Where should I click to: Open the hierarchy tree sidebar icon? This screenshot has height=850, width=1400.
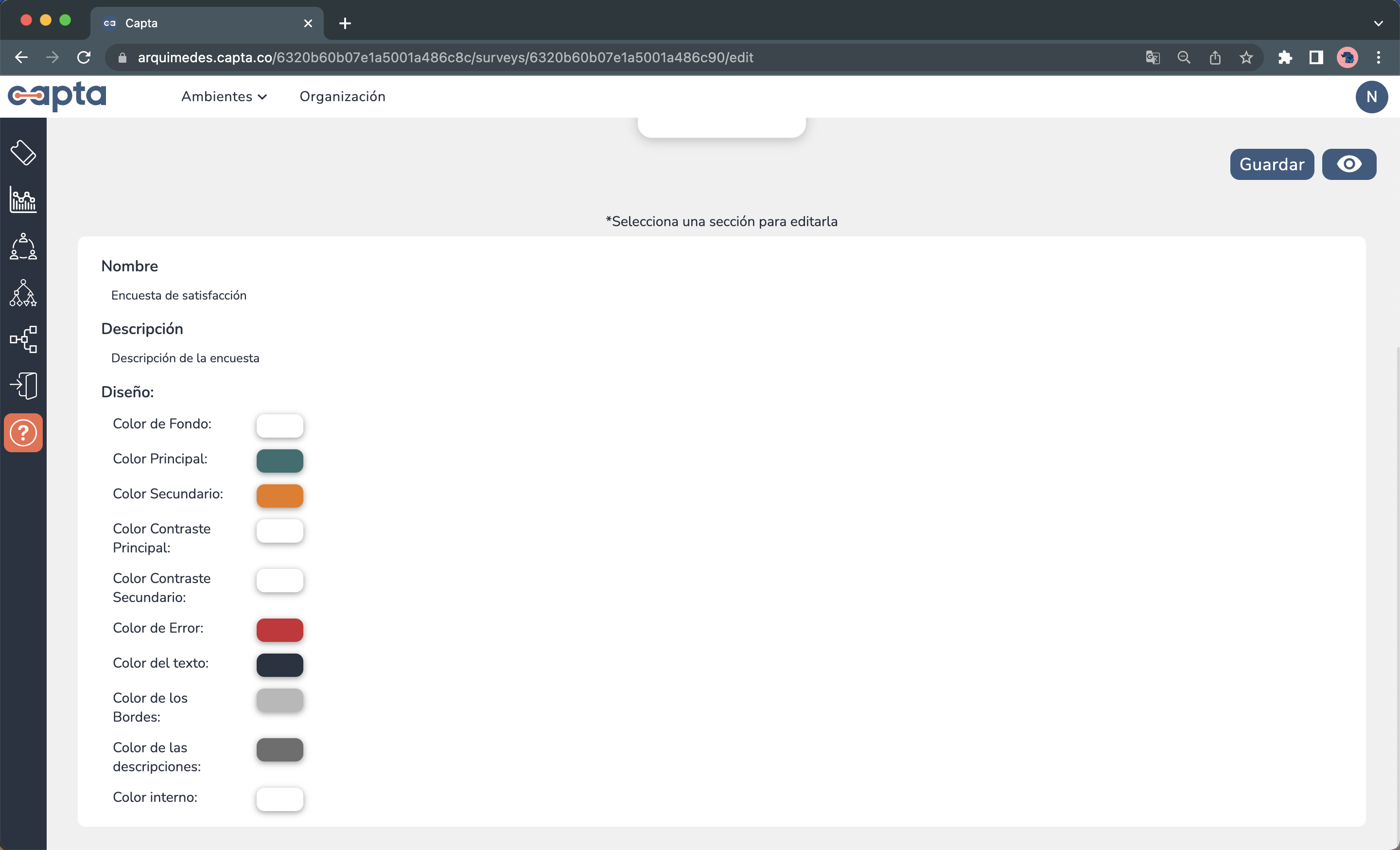(23, 293)
